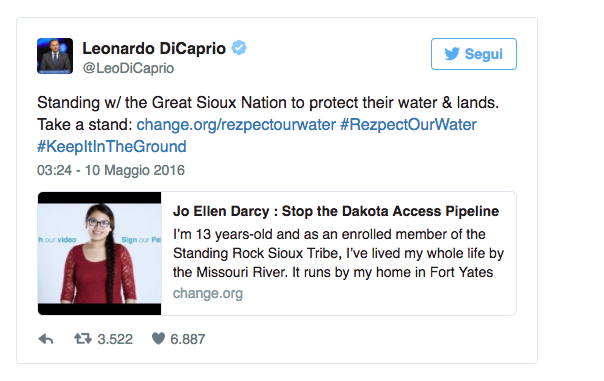Click the 3.522 retweet count
Screen dimensions: 604x381
point(115,339)
